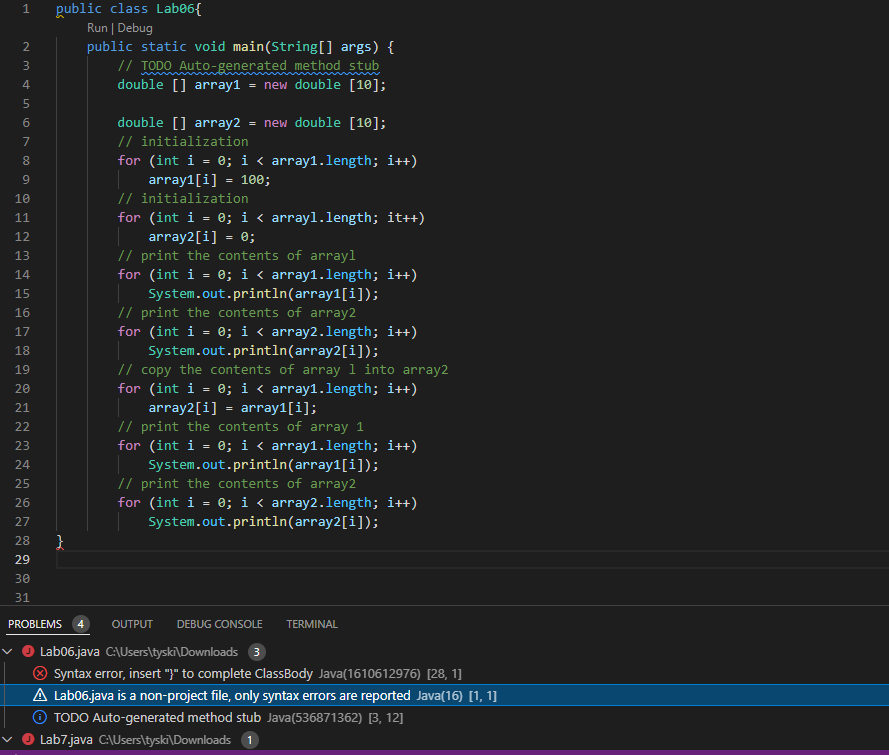Click the Lab06.java count badge showing 3
889x755 pixels.
(x=256, y=652)
